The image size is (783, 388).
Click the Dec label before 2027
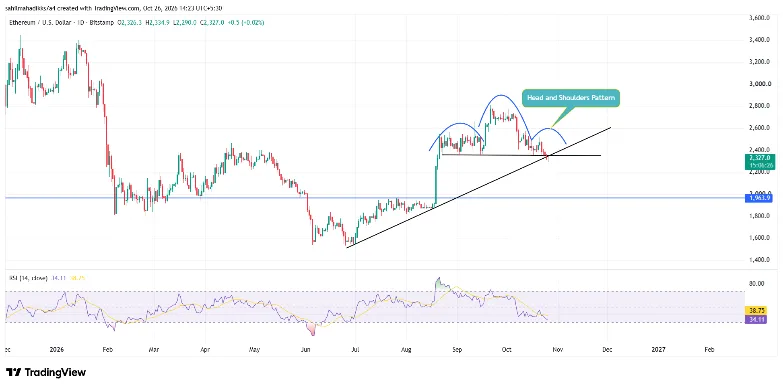607,350
